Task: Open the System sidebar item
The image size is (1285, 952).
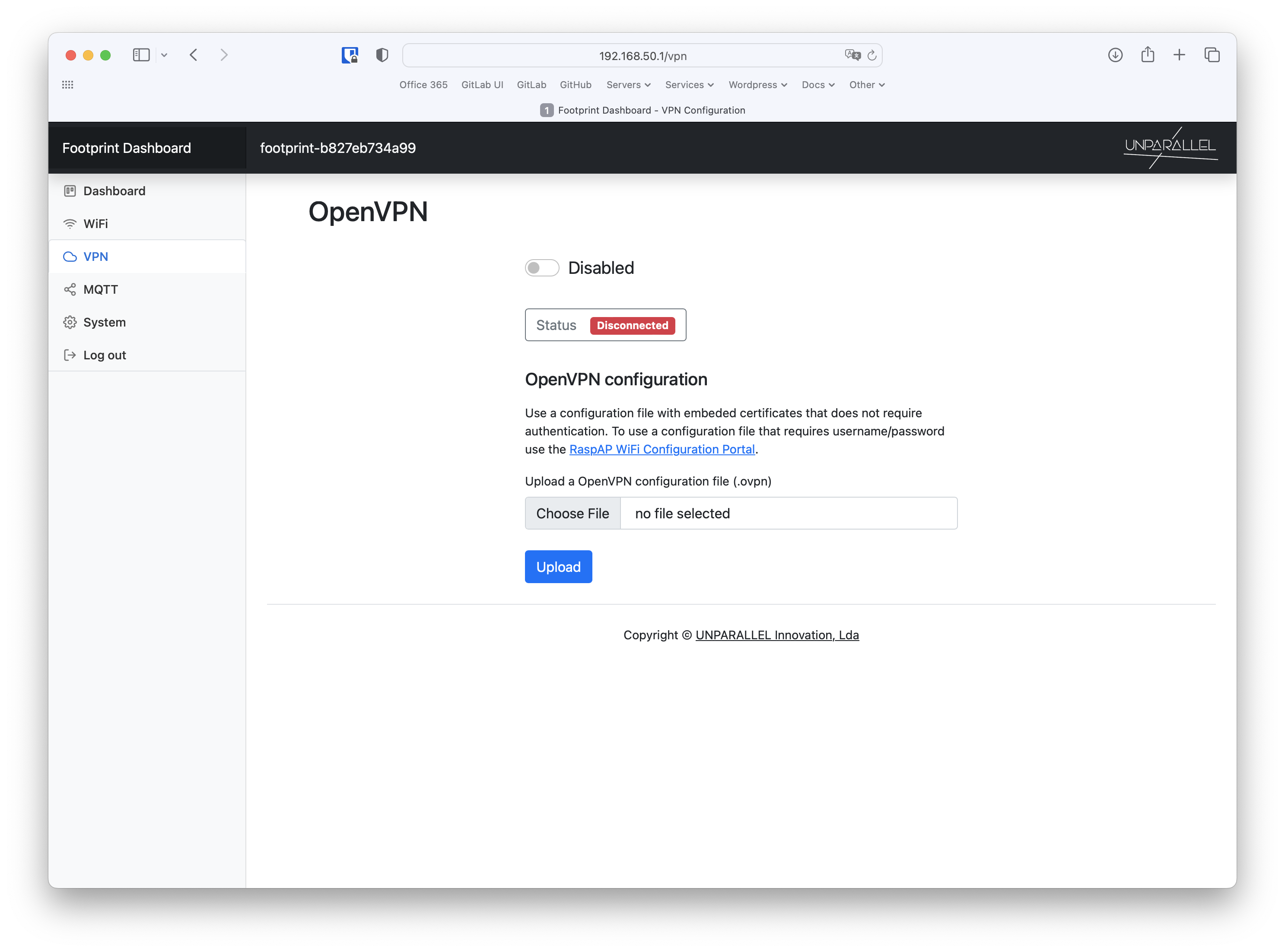Action: click(x=147, y=322)
